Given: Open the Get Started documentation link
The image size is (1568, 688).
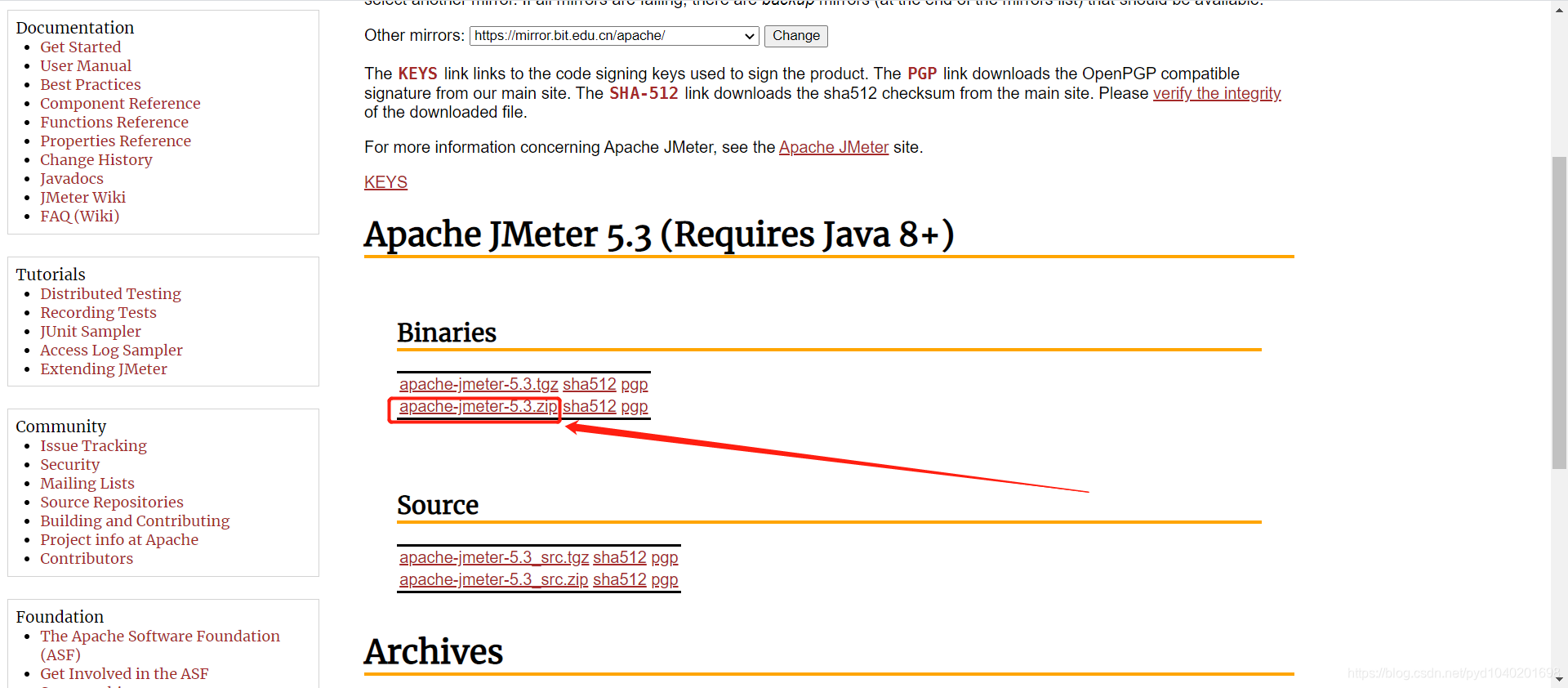Looking at the screenshot, I should pyautogui.click(x=81, y=47).
